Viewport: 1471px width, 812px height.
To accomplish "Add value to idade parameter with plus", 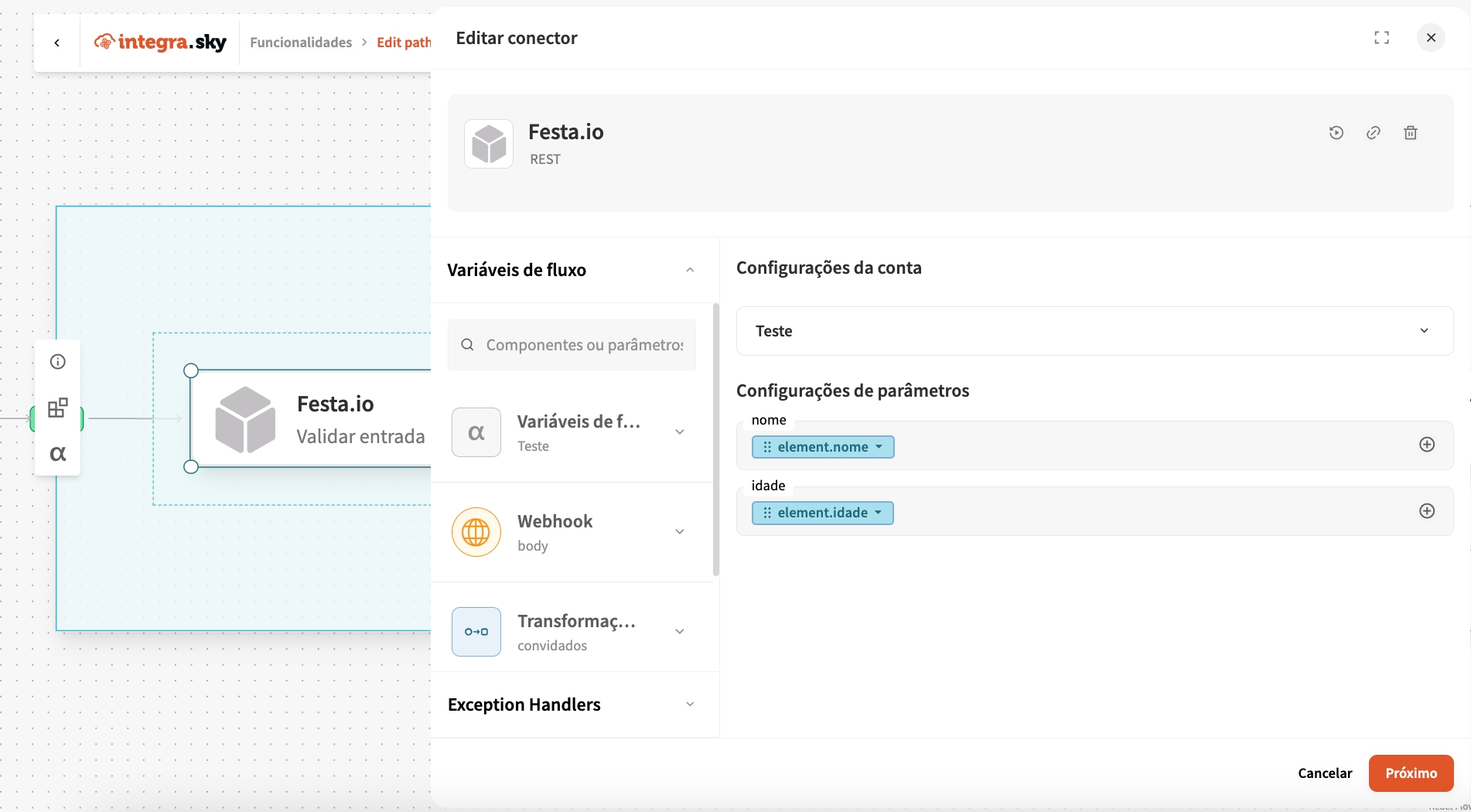I will pos(1427,511).
